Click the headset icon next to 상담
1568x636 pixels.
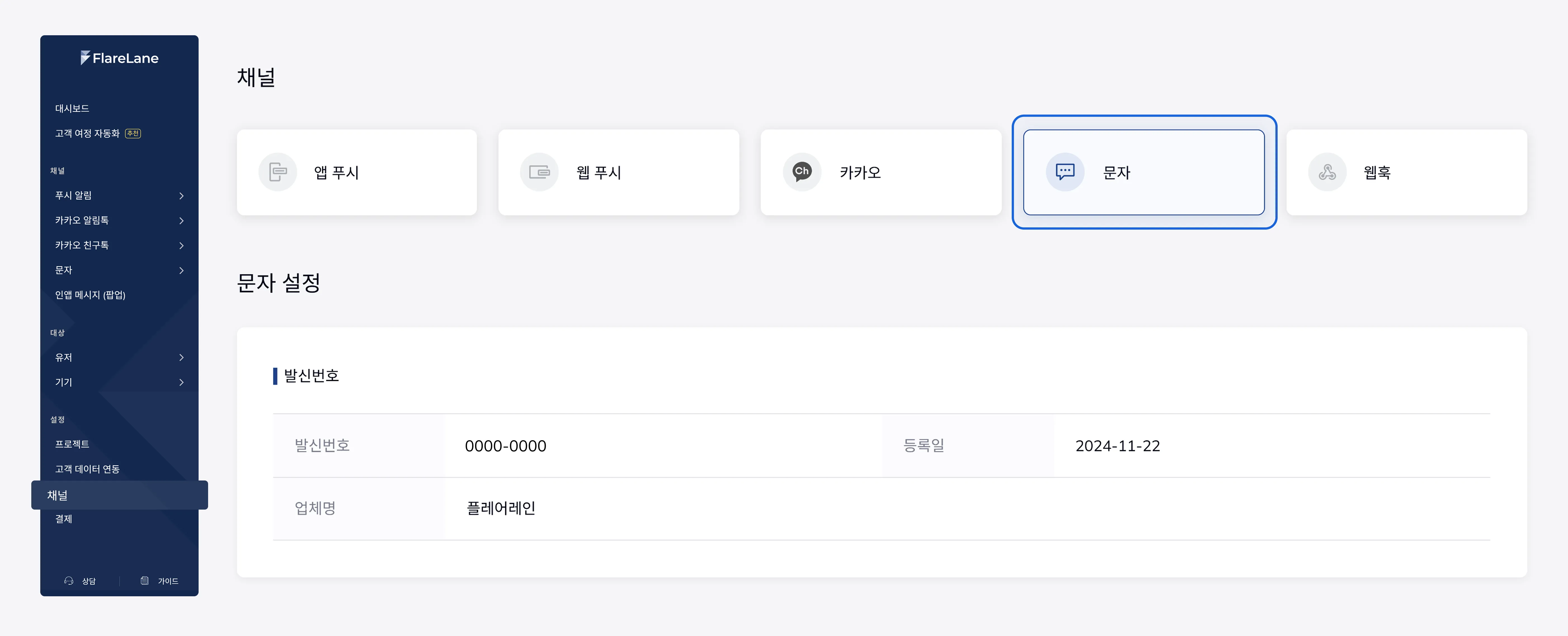pyautogui.click(x=69, y=581)
